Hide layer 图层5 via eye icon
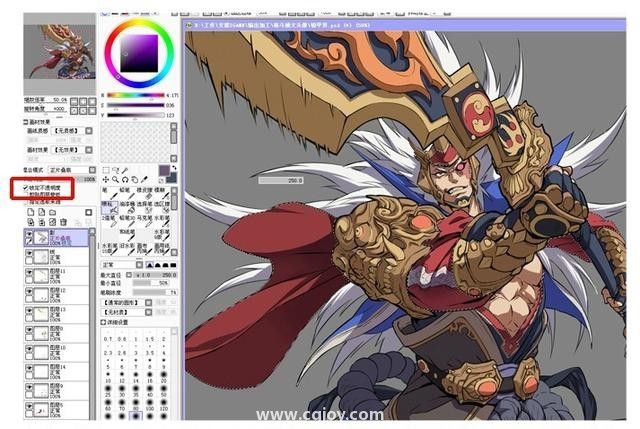 (x=29, y=406)
